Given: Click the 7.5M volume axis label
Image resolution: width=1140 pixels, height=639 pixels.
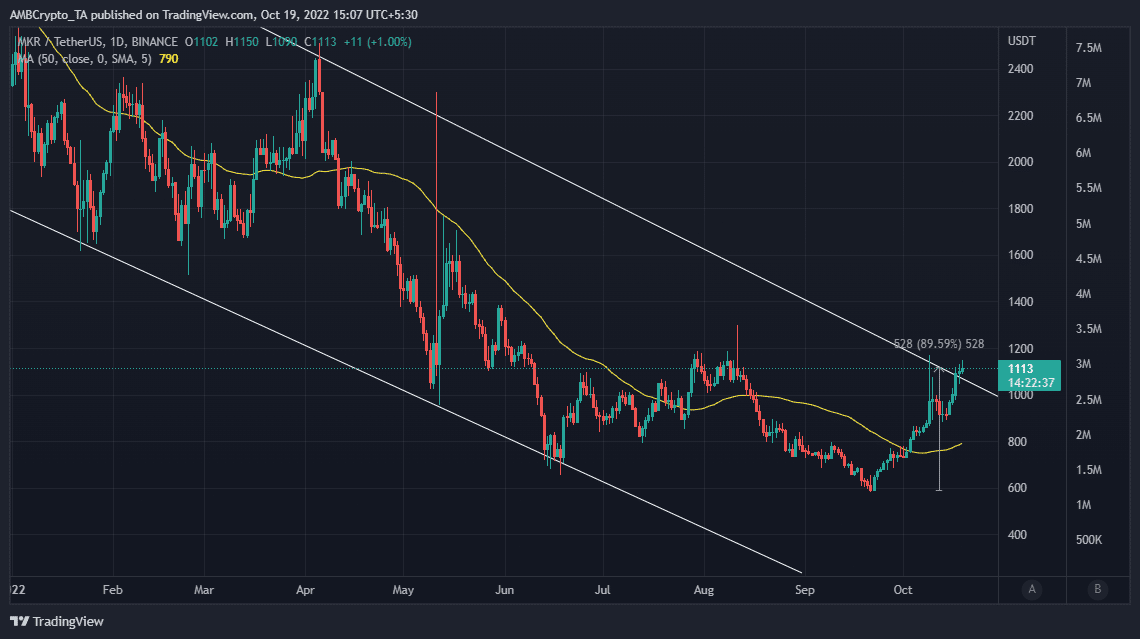Looking at the screenshot, I should point(1089,48).
